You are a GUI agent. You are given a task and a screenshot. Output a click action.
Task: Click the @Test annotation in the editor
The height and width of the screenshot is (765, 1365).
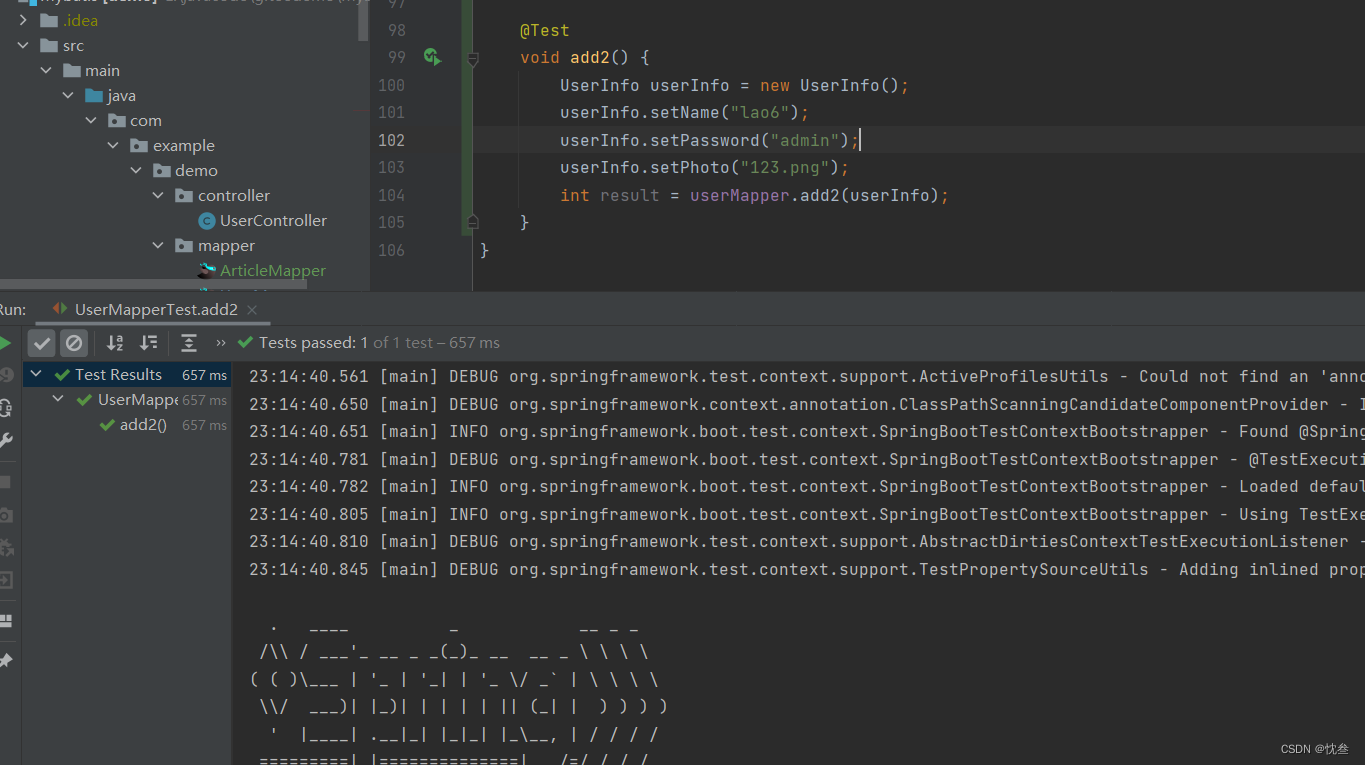[544, 31]
